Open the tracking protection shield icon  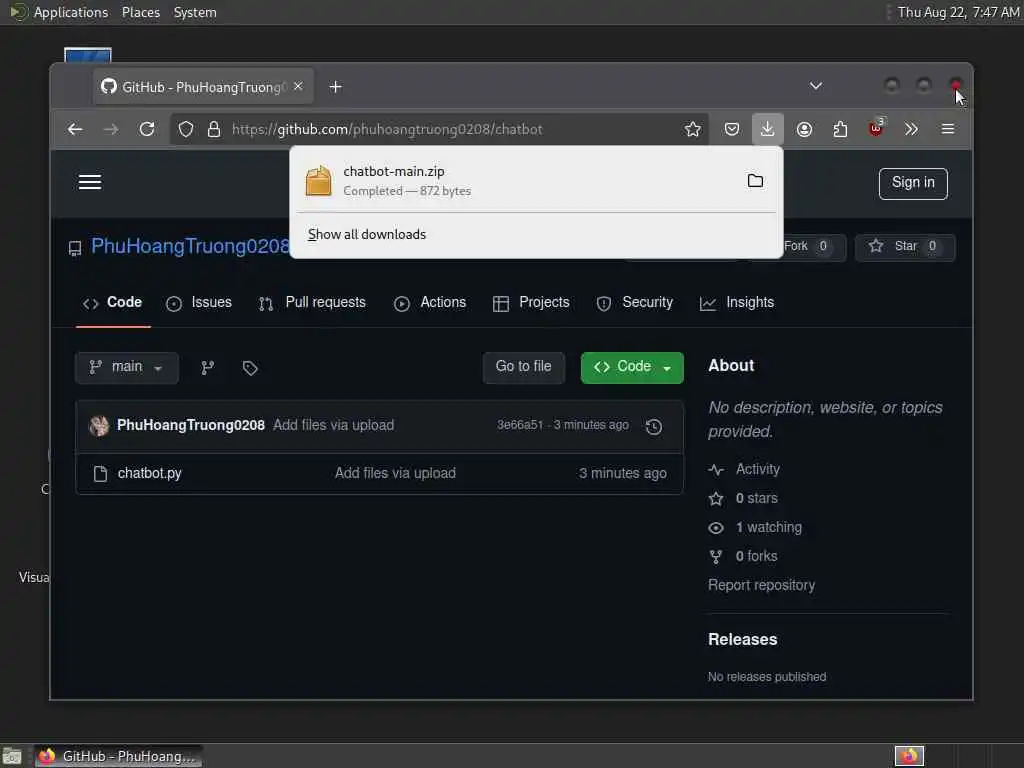pos(186,129)
